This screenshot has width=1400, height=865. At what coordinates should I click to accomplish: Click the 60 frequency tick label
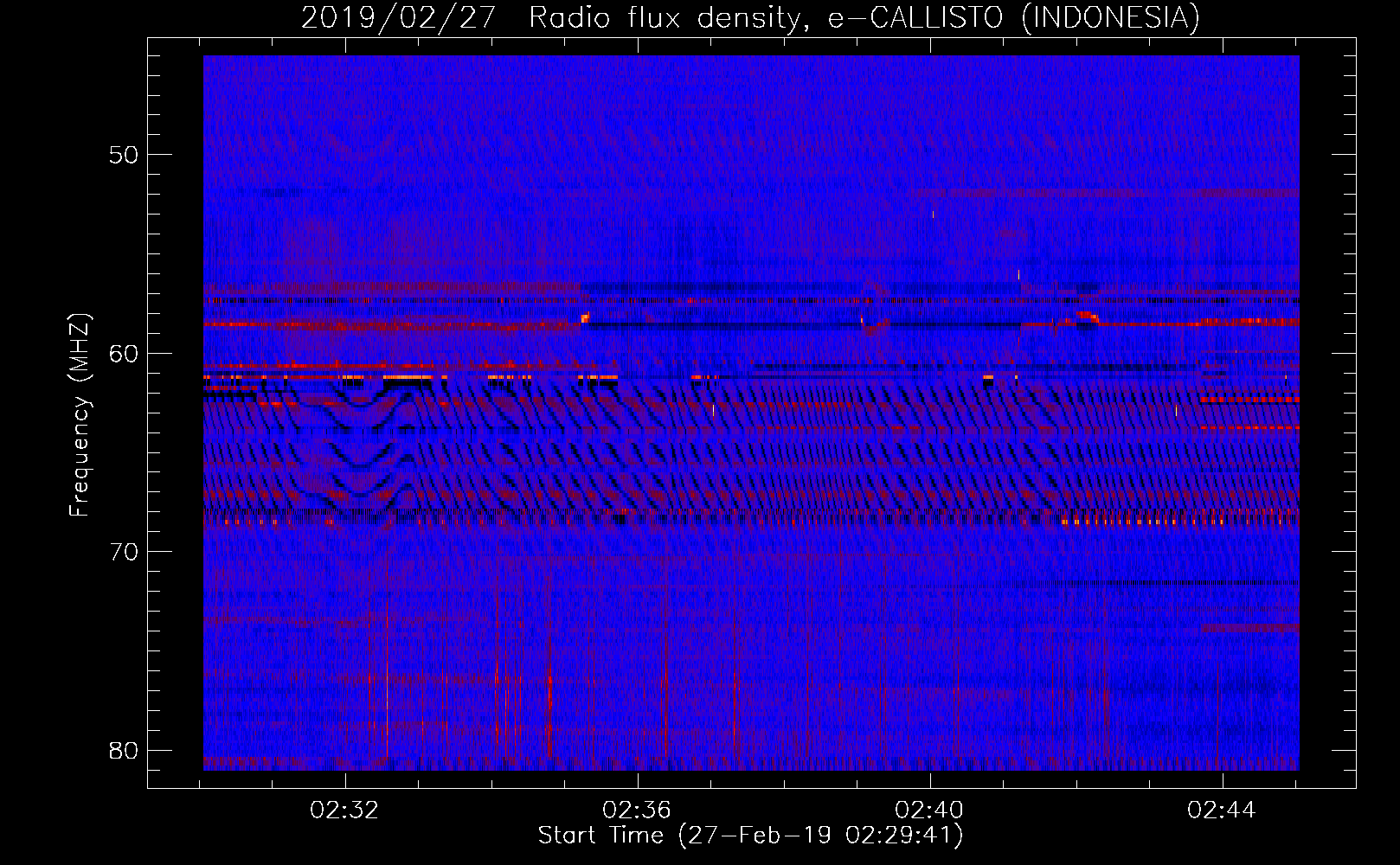coord(125,353)
